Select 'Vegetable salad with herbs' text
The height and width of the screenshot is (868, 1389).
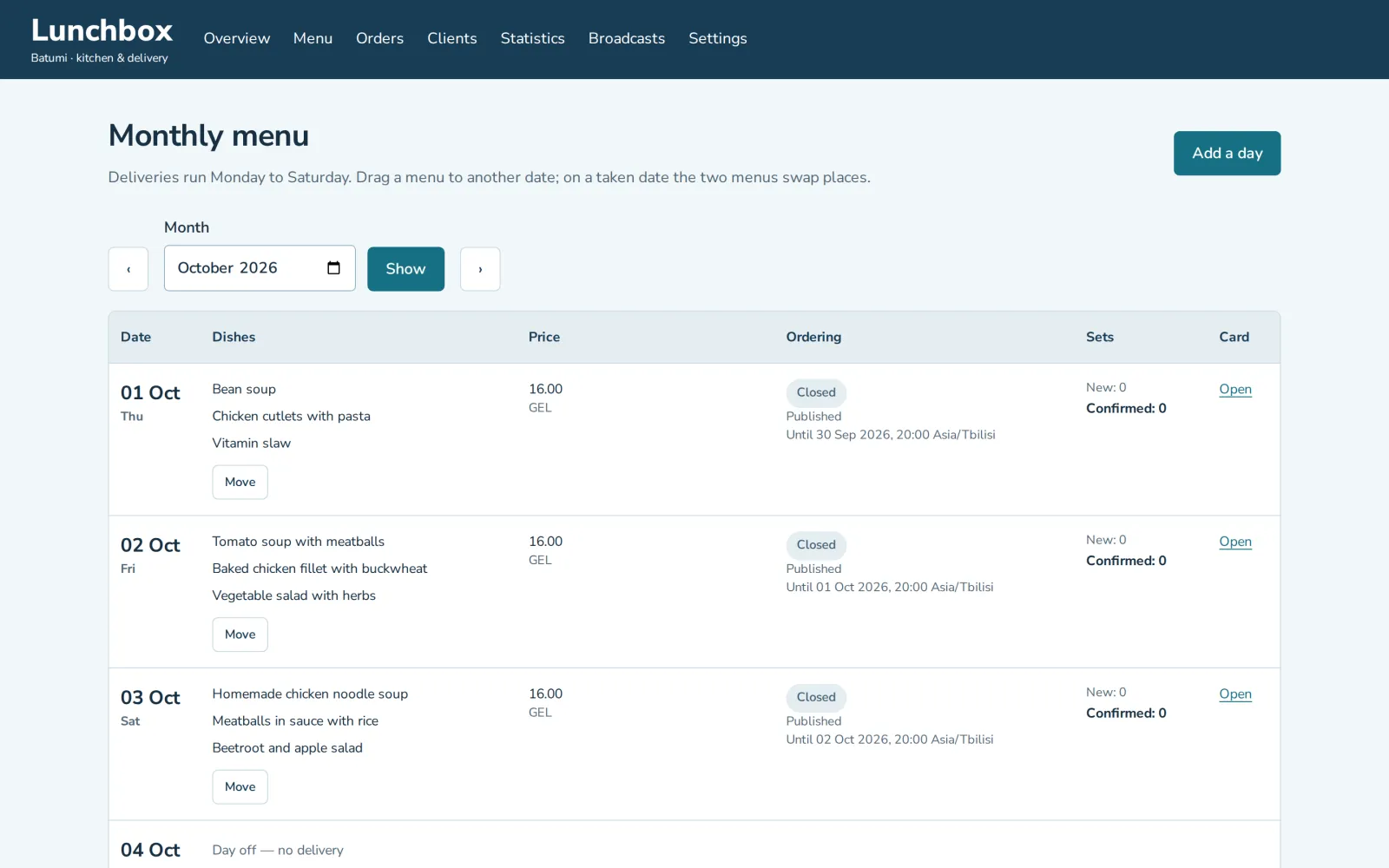(294, 595)
